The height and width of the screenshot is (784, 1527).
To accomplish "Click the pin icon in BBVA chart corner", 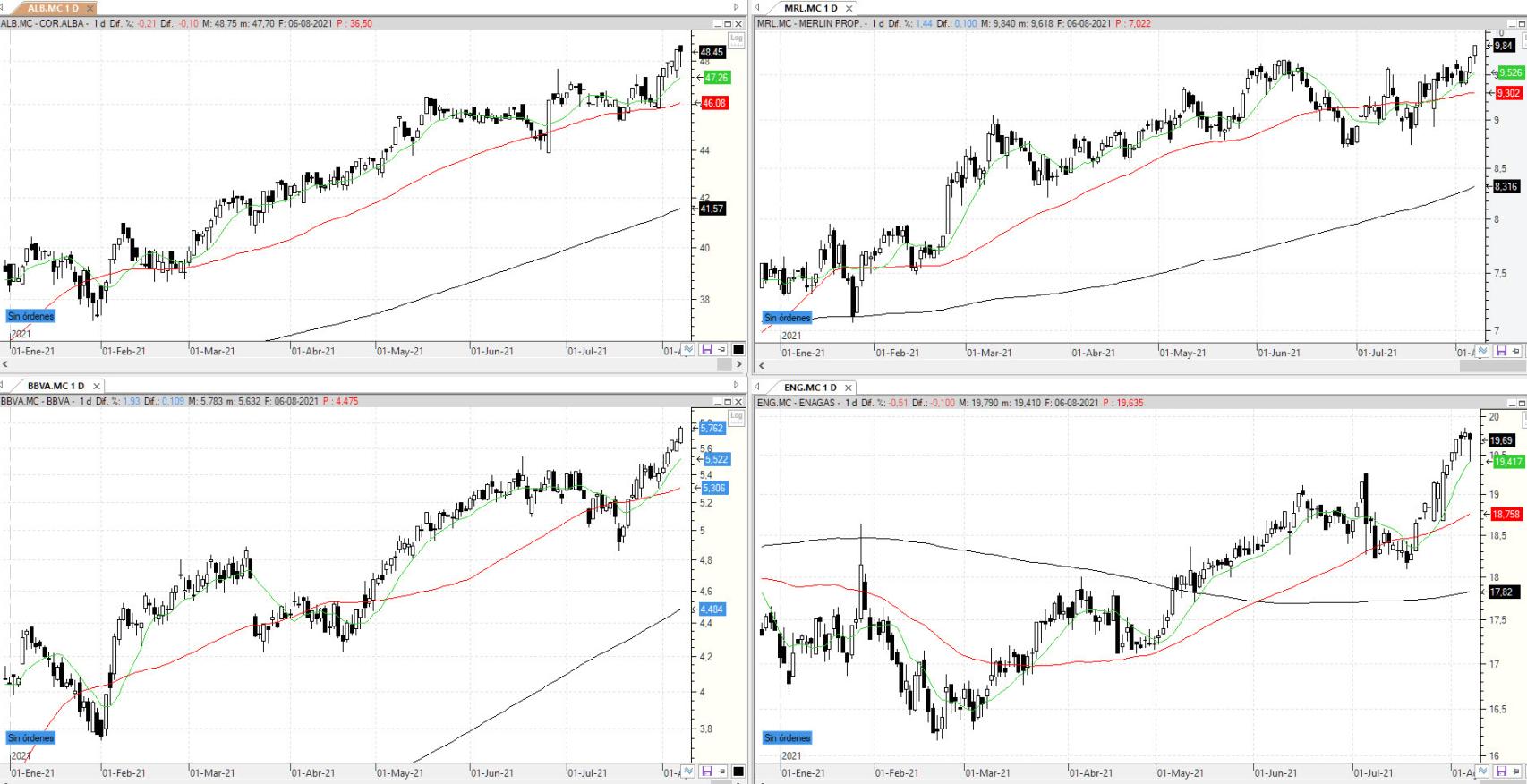I will (x=721, y=771).
